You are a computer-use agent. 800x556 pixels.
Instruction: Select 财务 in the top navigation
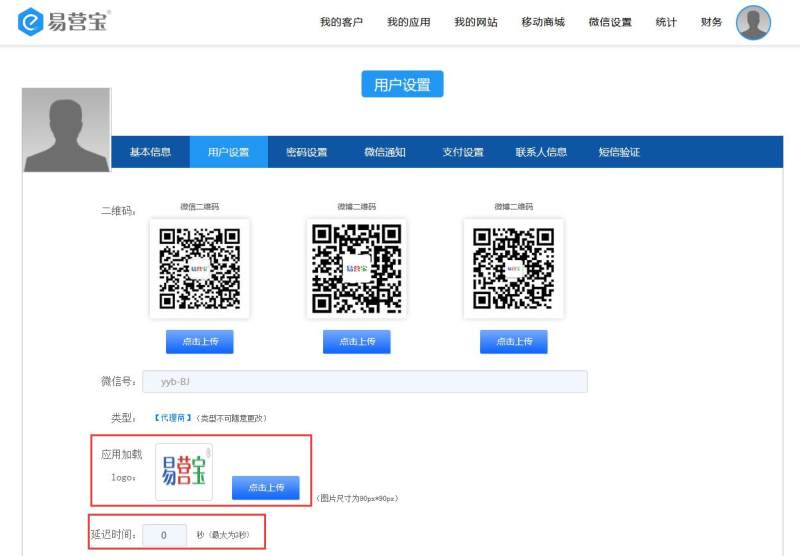(x=711, y=22)
